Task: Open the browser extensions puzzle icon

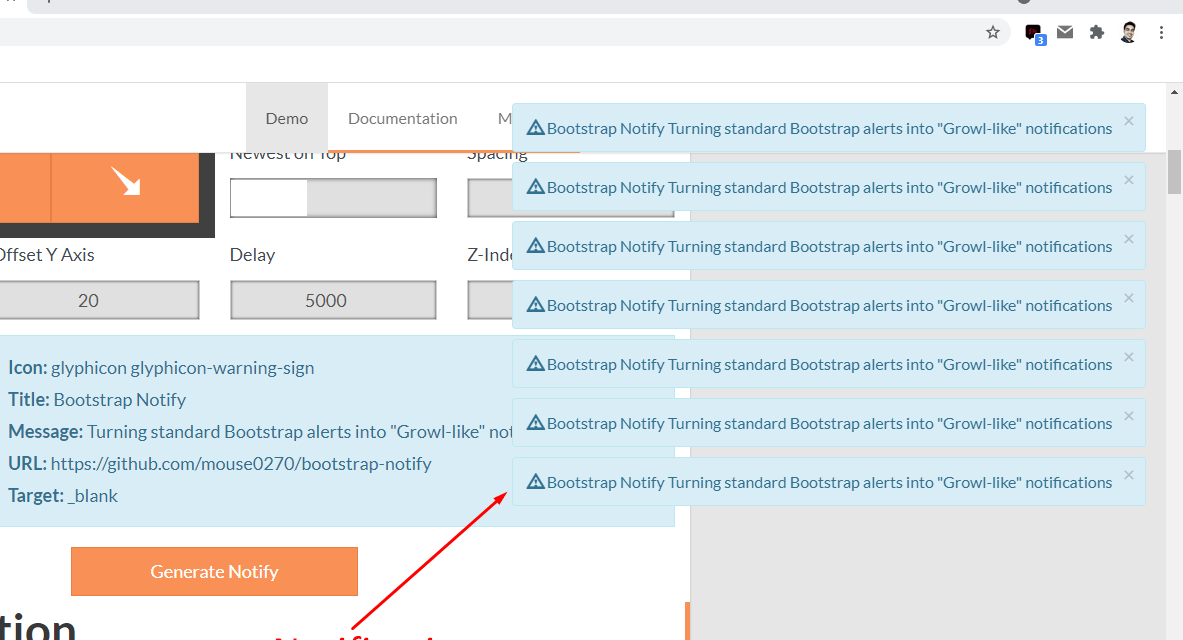Action: click(1096, 32)
